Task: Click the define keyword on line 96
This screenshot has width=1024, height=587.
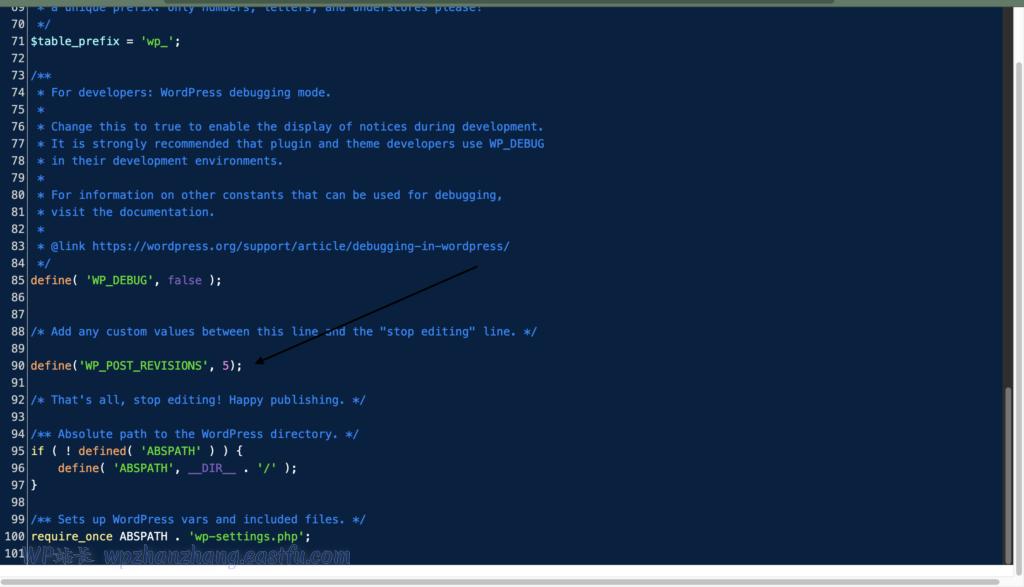Action: click(78, 468)
